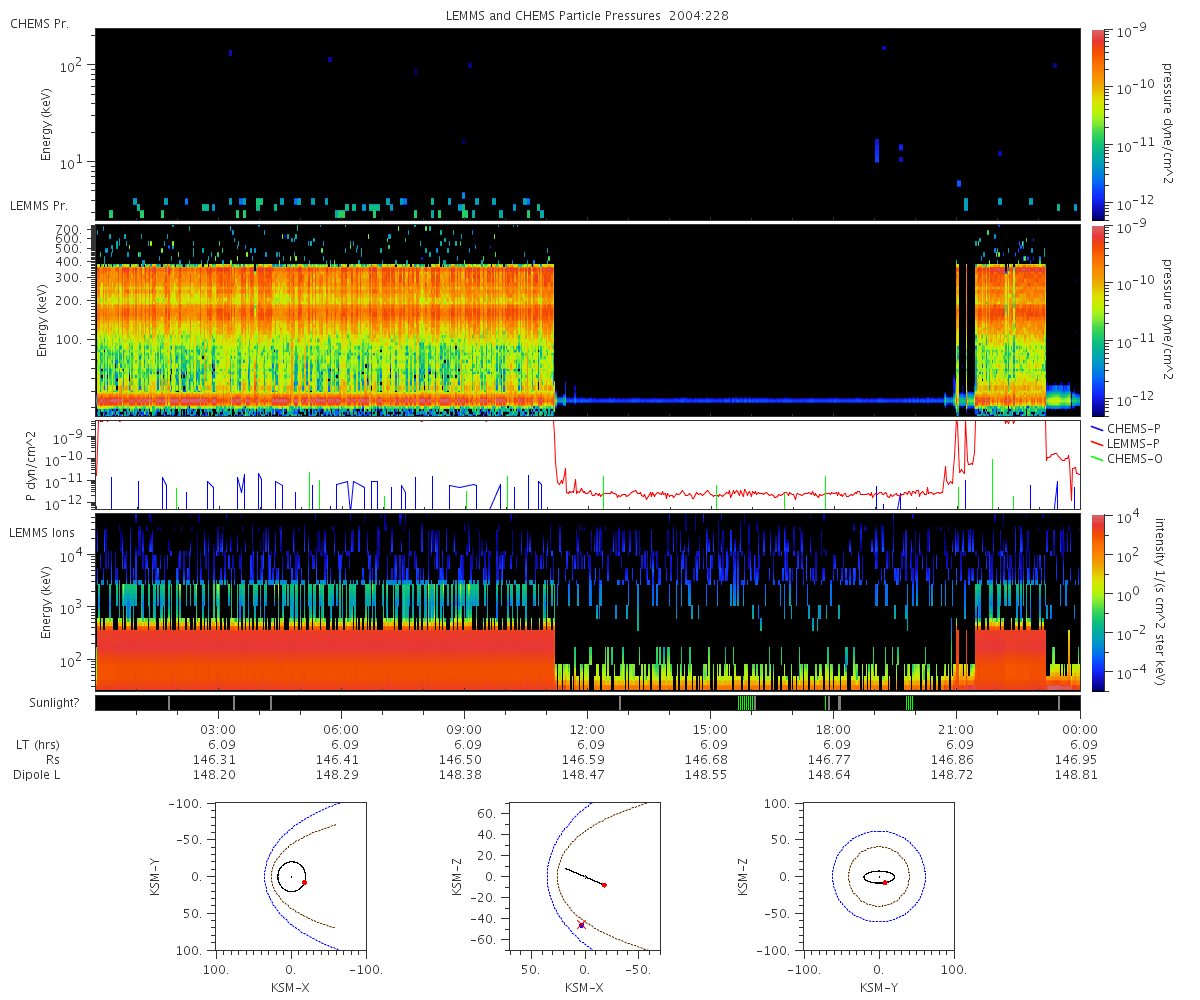Click the green sunlight marker after 15:00
1200x1000 pixels.
click(x=746, y=703)
